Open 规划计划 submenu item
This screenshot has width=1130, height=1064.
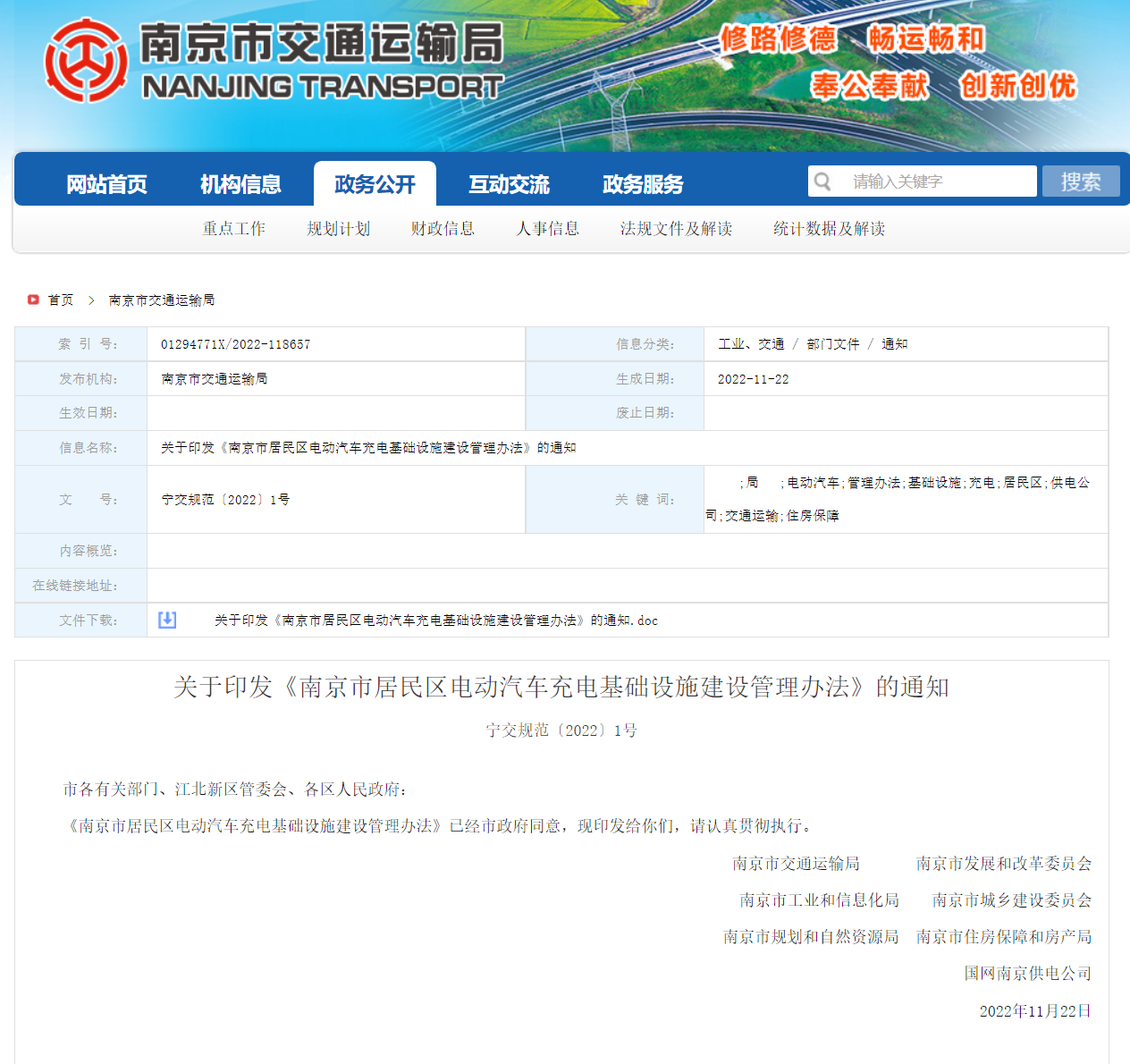338,229
